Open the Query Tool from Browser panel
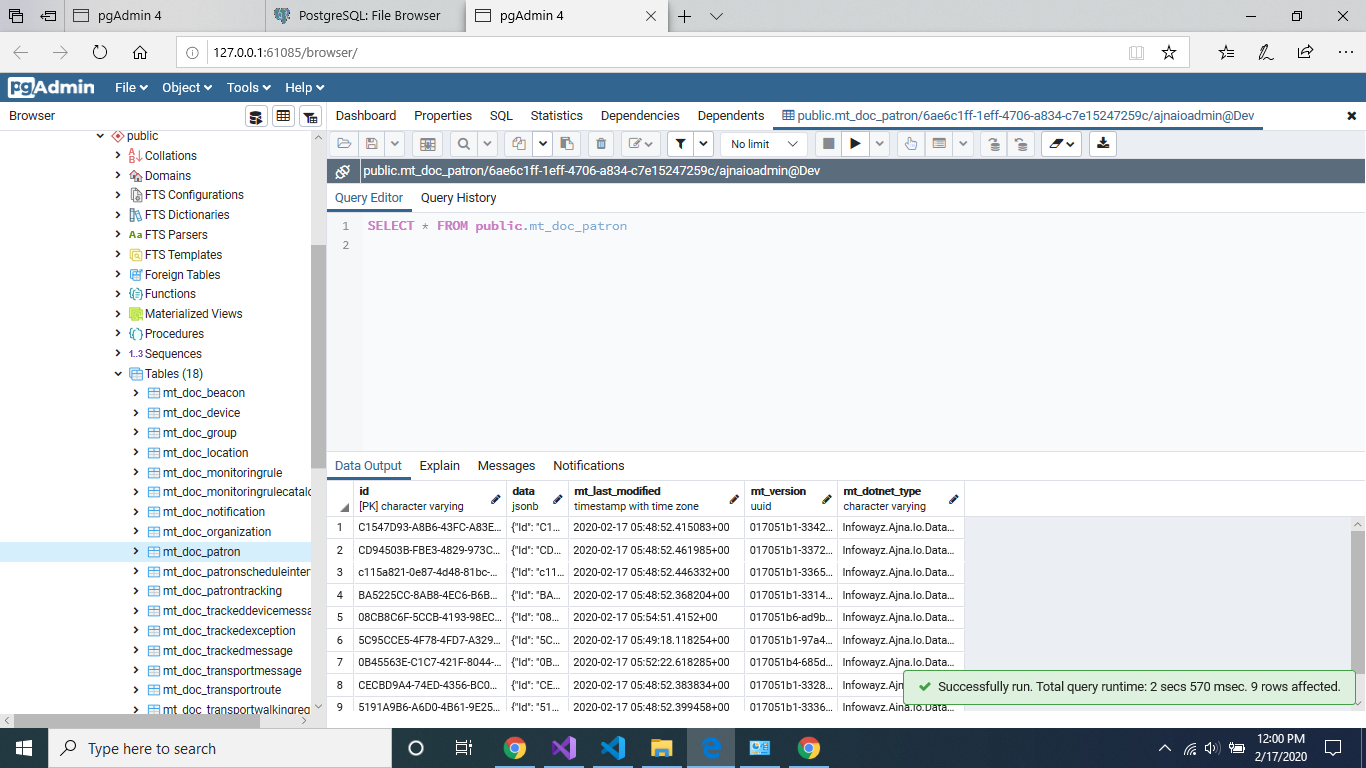The height and width of the screenshot is (768, 1366). point(257,117)
